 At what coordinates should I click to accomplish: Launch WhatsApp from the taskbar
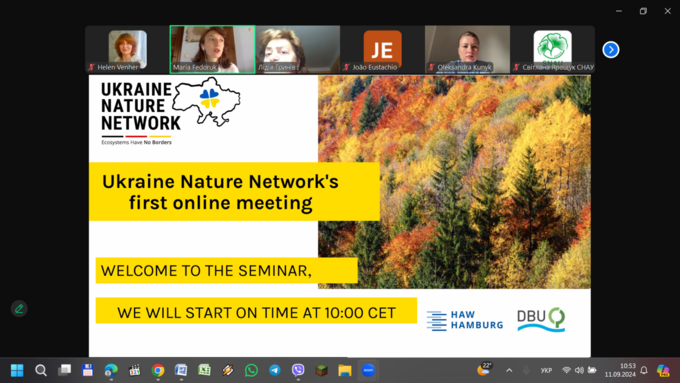(x=251, y=370)
